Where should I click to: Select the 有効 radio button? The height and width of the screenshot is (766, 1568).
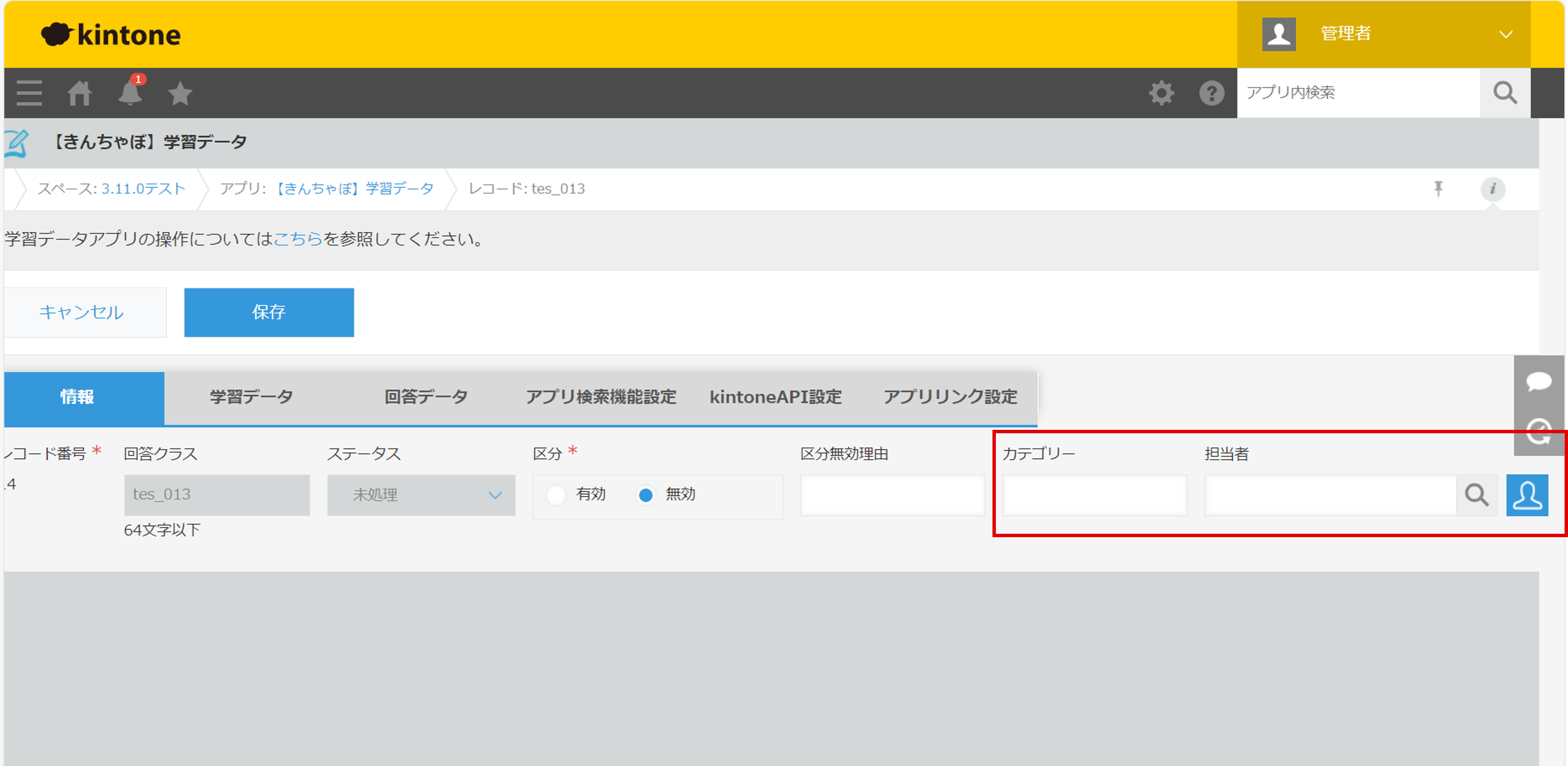(x=556, y=495)
